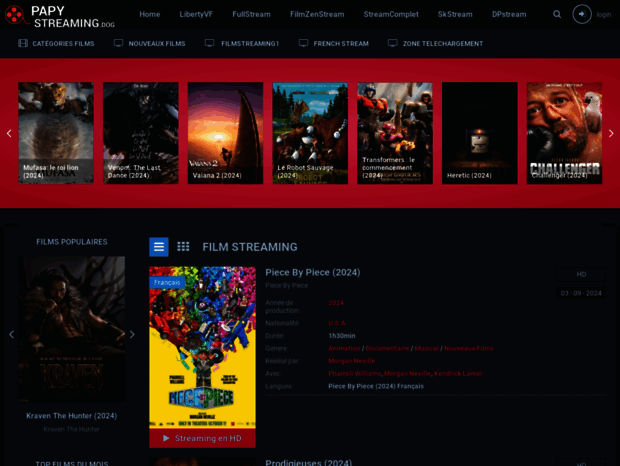
Task: Show previous film in Films Populaires
Action: tap(11, 334)
